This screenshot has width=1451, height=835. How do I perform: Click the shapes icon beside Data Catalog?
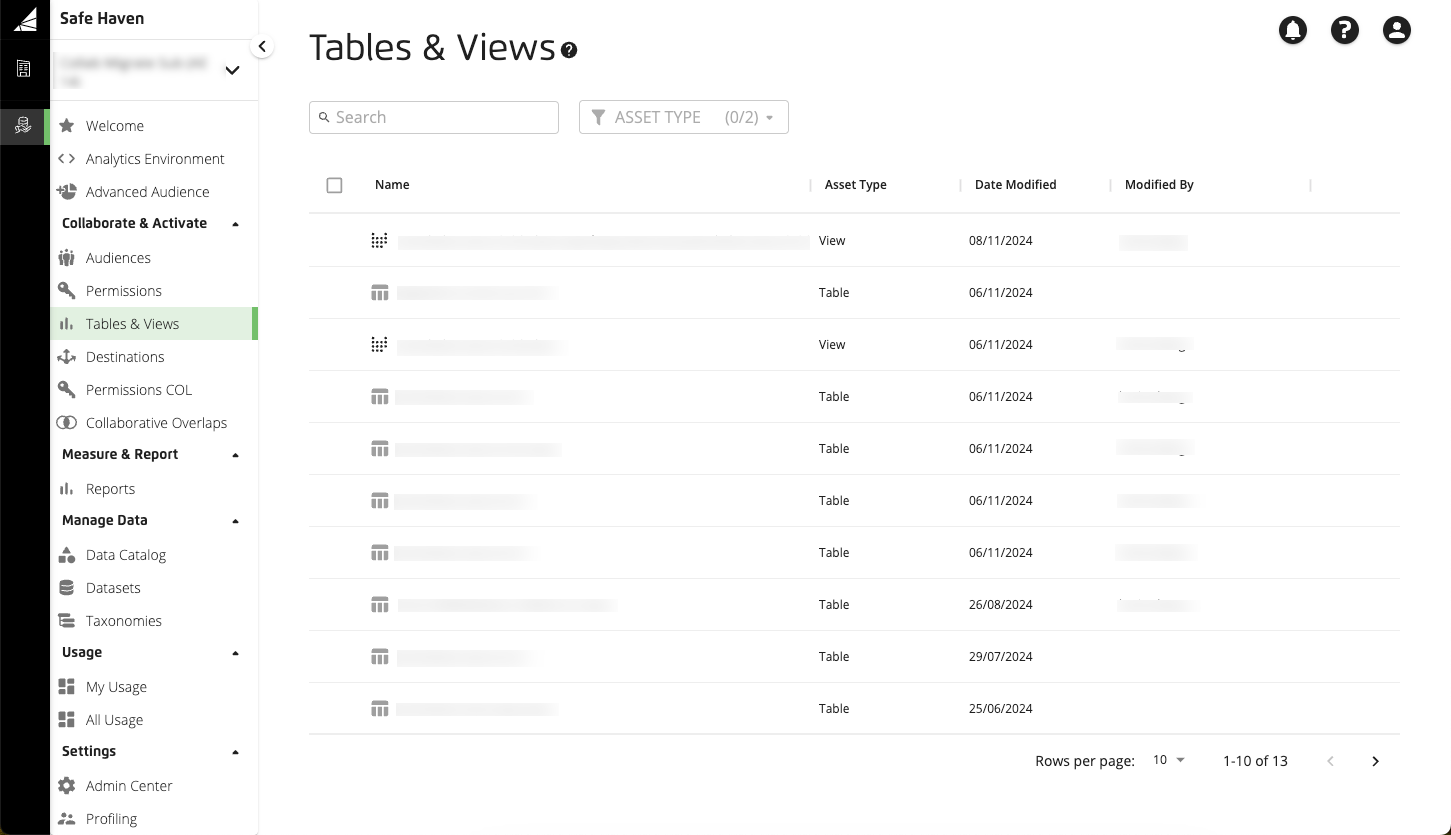tap(67, 555)
